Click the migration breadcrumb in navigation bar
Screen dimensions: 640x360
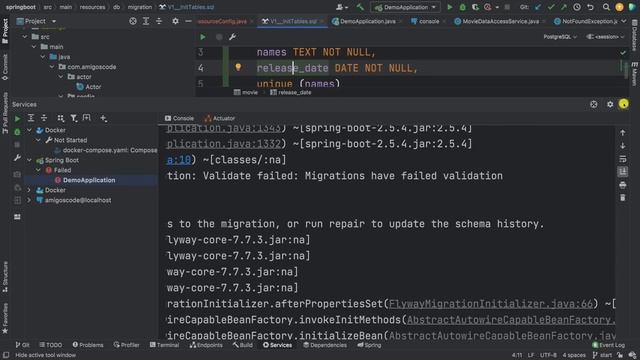pyautogui.click(x=140, y=7)
